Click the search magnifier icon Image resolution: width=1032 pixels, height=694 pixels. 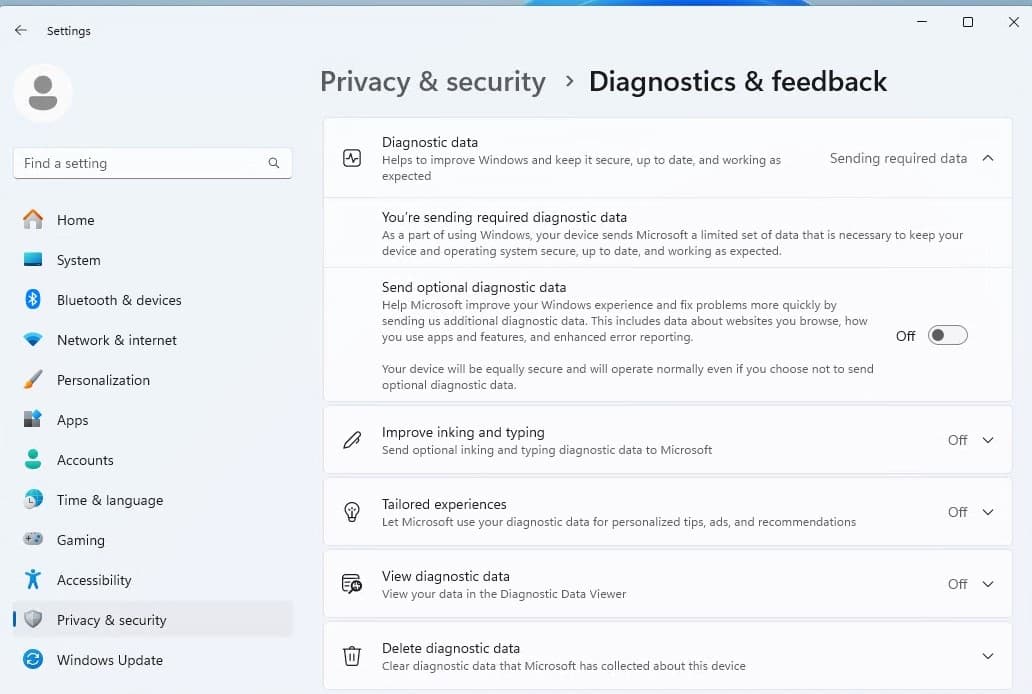(x=274, y=163)
